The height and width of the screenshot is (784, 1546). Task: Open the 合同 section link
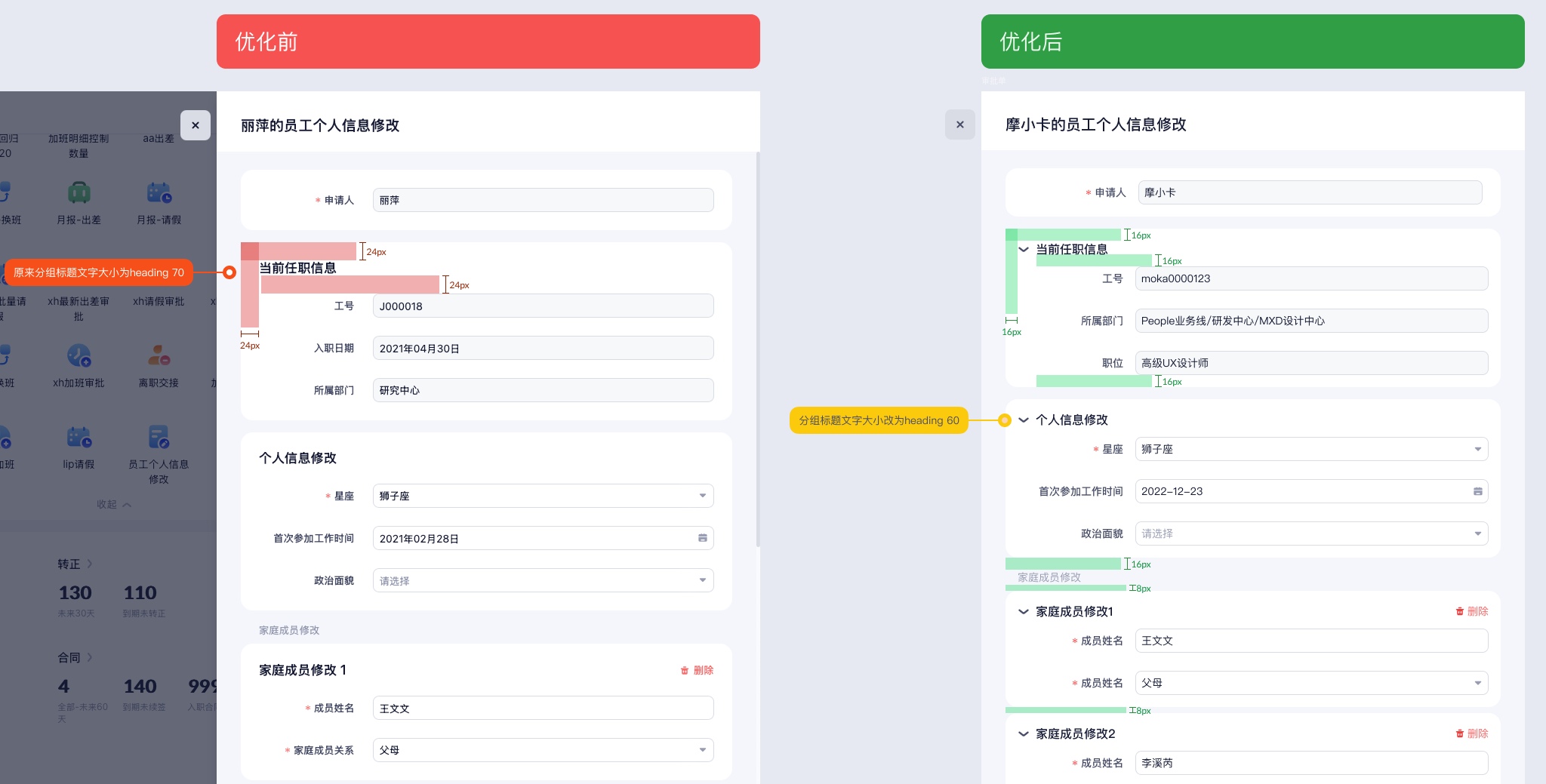(x=75, y=657)
